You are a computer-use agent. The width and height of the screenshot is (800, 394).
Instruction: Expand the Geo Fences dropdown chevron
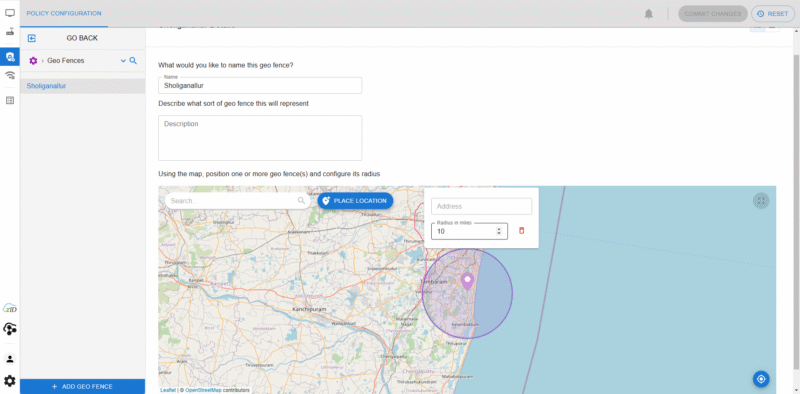[x=123, y=61]
